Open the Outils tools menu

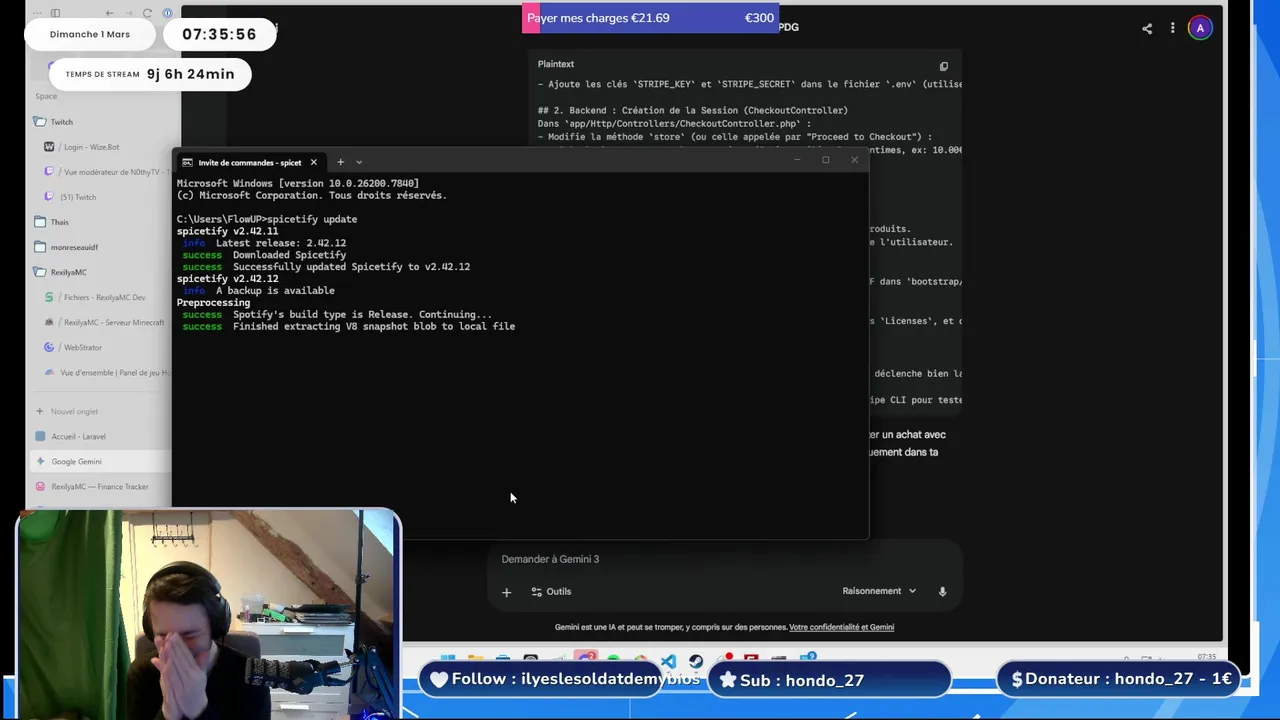pos(551,591)
